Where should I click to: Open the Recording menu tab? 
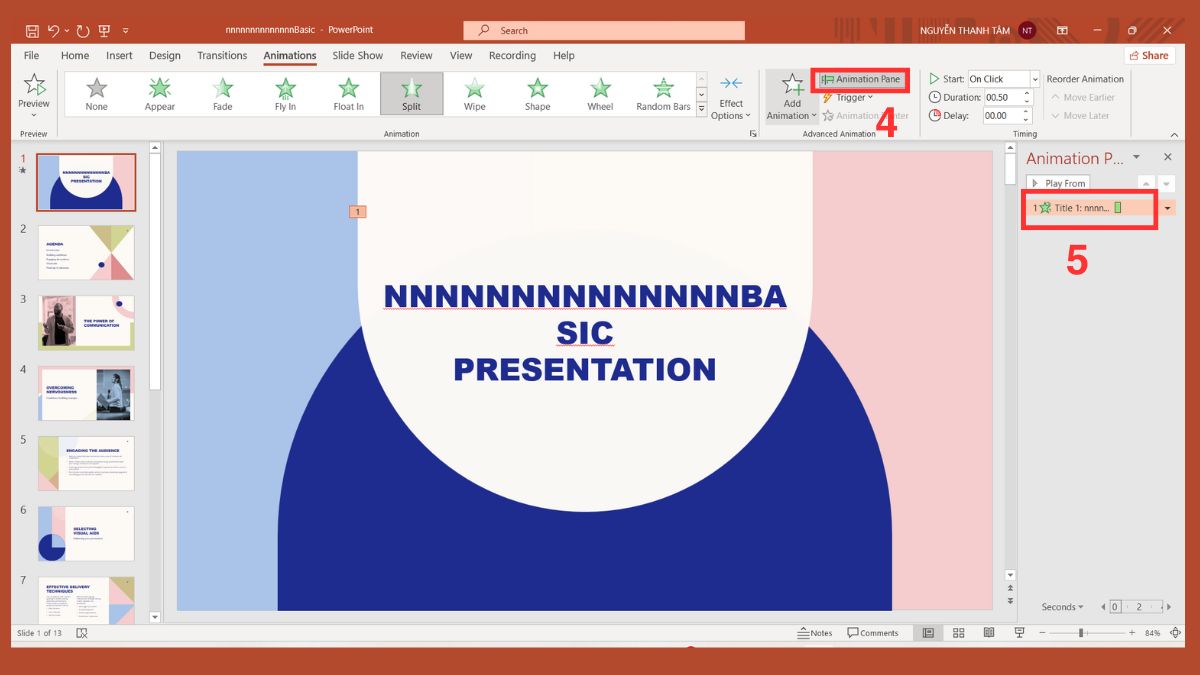(x=512, y=55)
